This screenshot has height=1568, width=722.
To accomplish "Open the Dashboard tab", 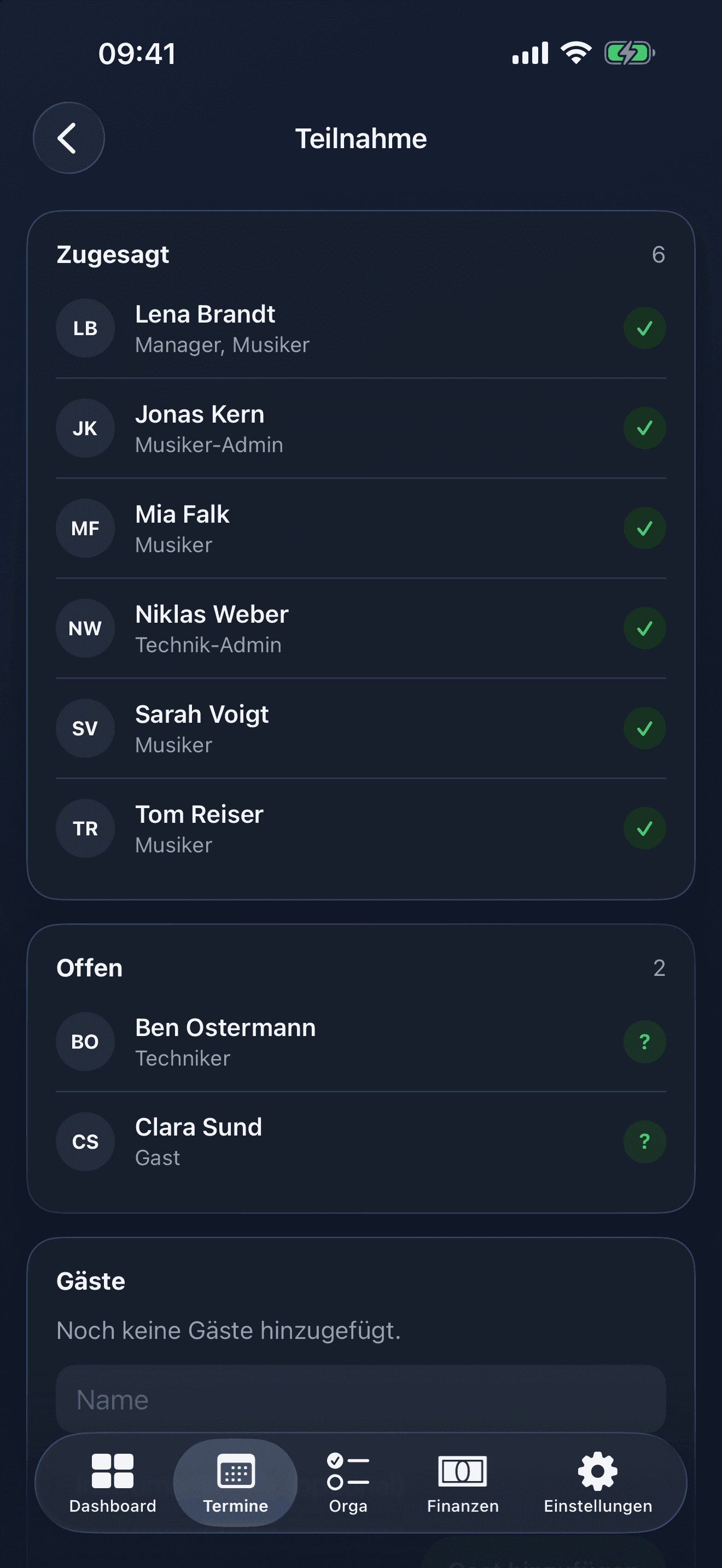I will [113, 1483].
